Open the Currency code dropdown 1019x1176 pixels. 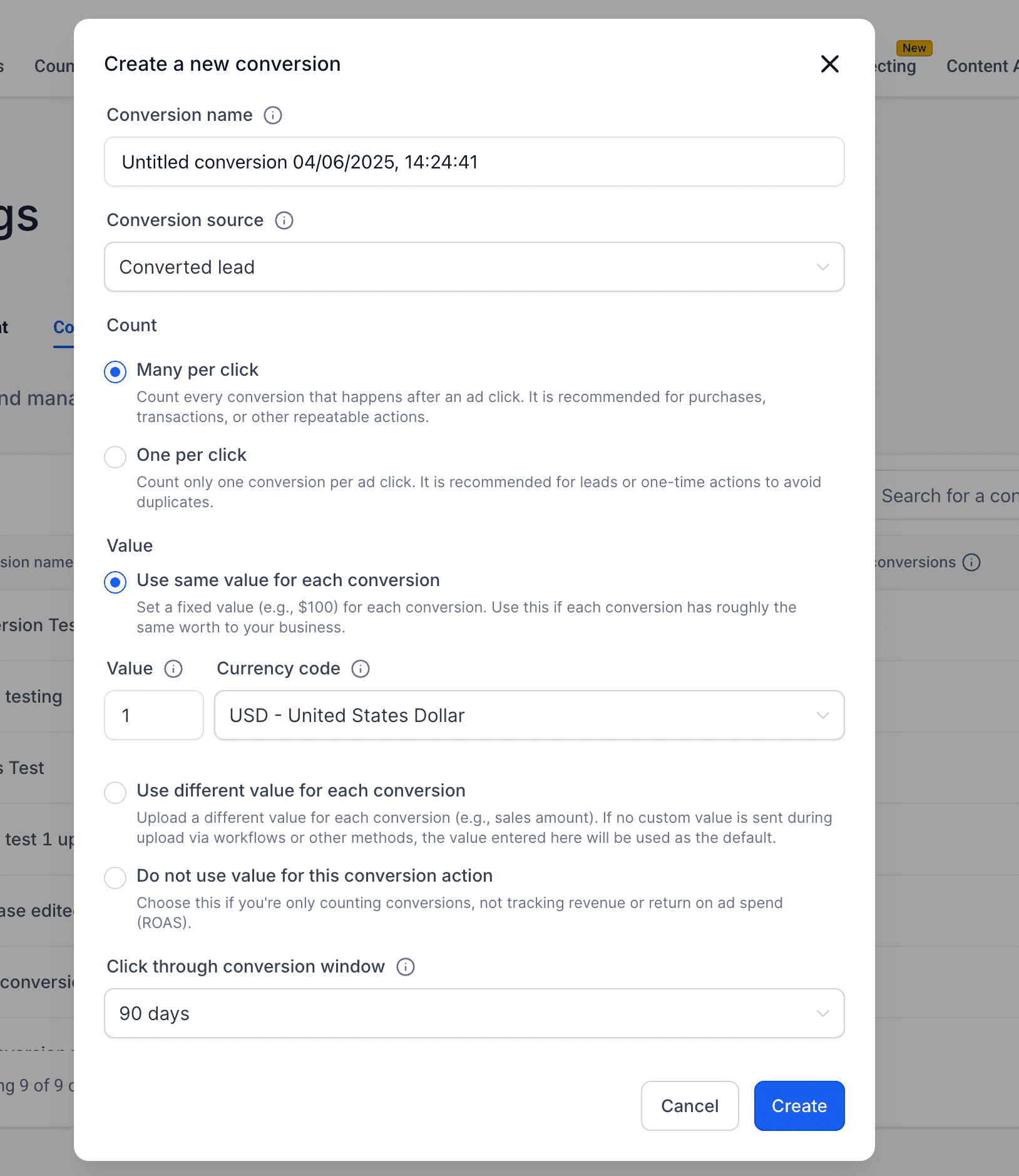pos(530,715)
